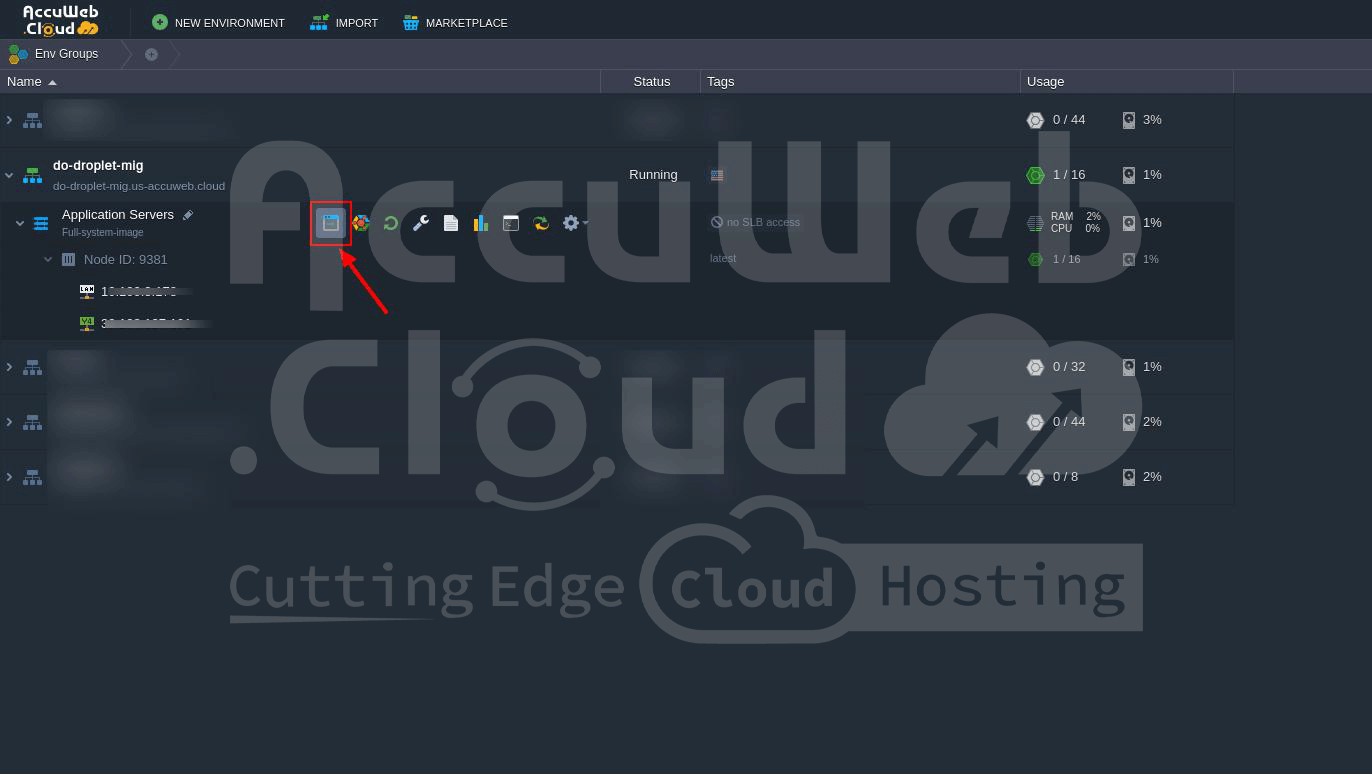The image size is (1372, 774).
Task: Sort by the Name column header
Action: pyautogui.click(x=25, y=81)
